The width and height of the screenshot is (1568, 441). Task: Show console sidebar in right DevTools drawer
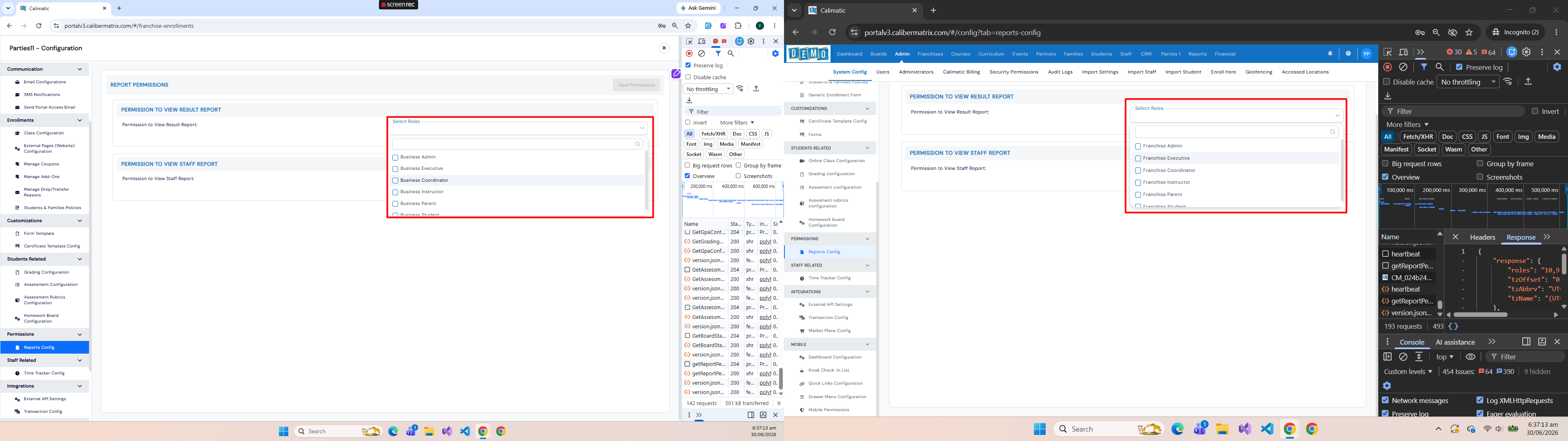1387,357
